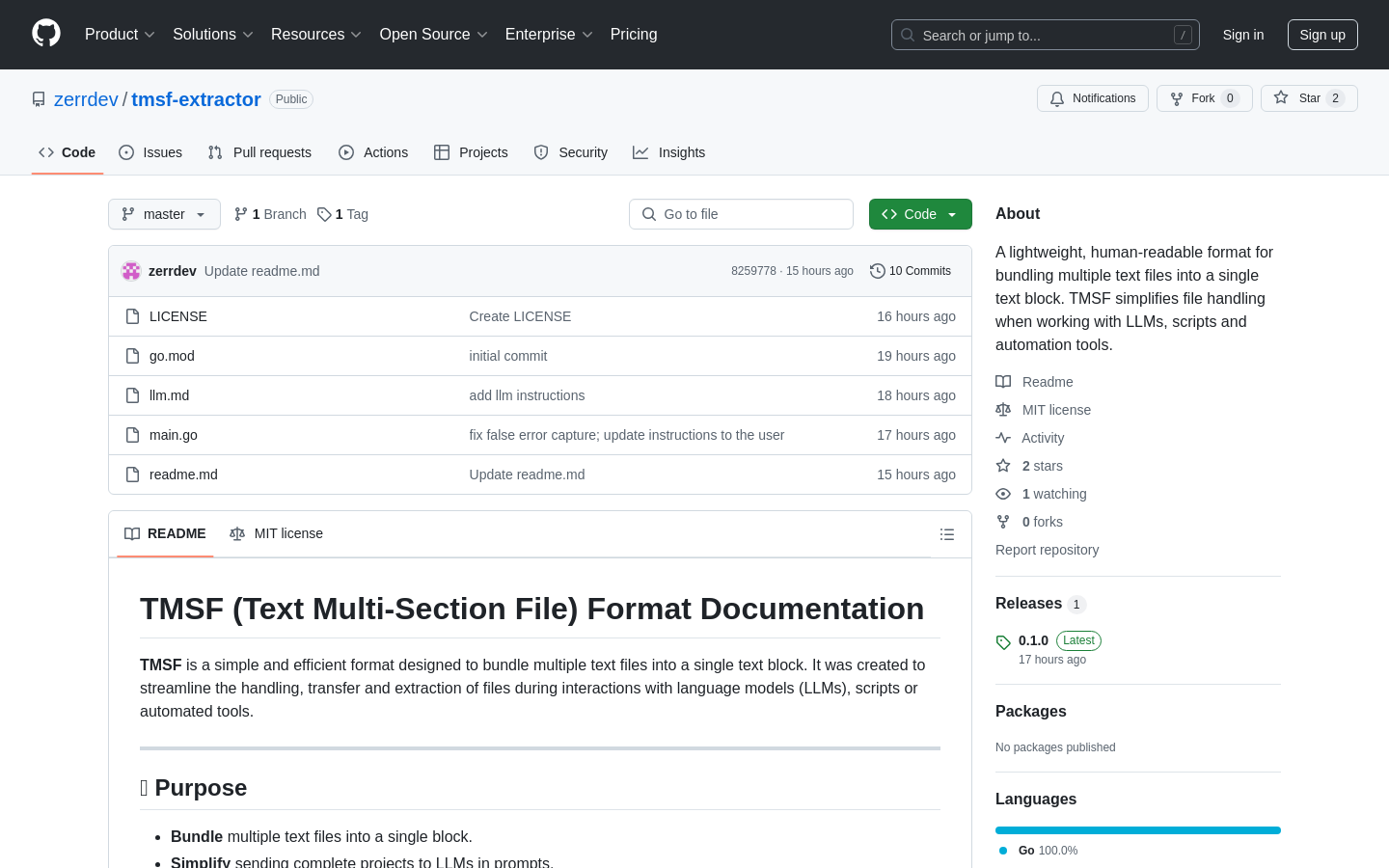Open the llm.md file
Screen dimensions: 1389x868
click(x=169, y=395)
